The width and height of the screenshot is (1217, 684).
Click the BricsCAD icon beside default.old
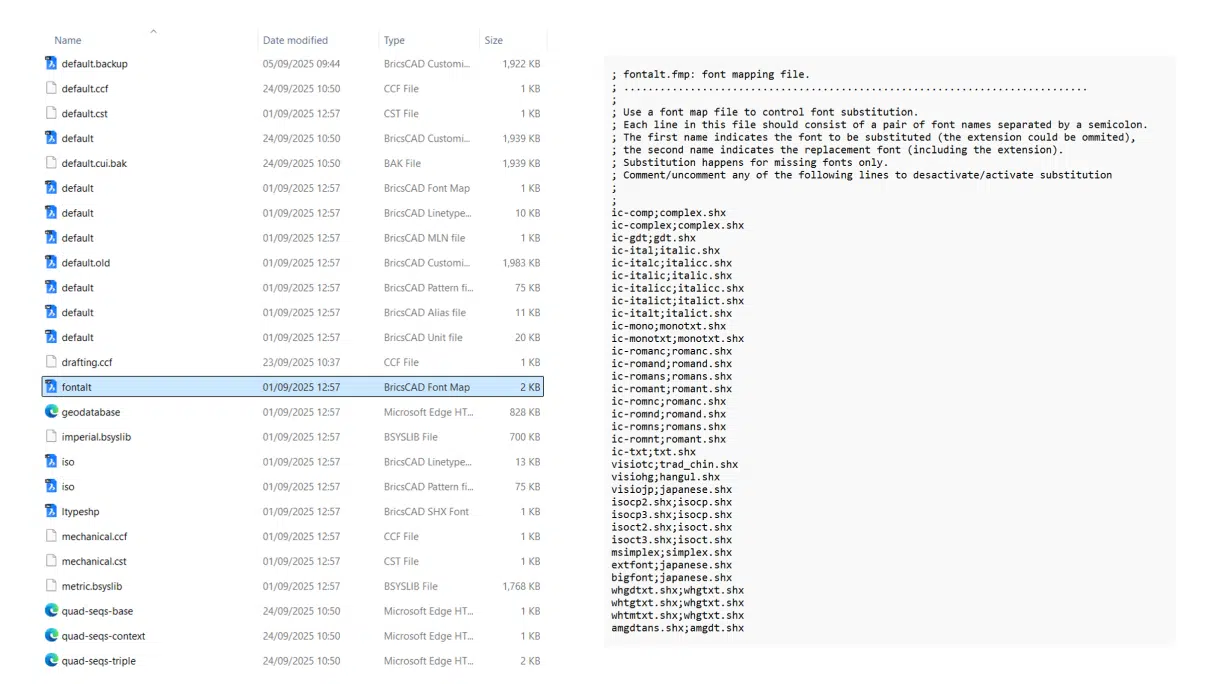pyautogui.click(x=51, y=262)
